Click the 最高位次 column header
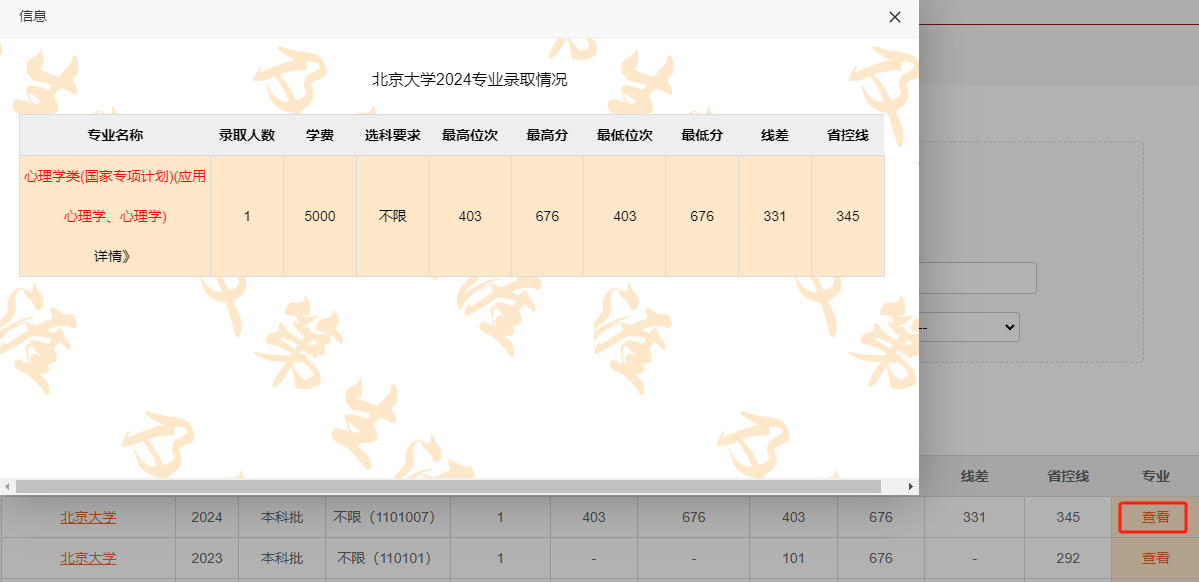This screenshot has width=1199, height=582. [x=470, y=135]
